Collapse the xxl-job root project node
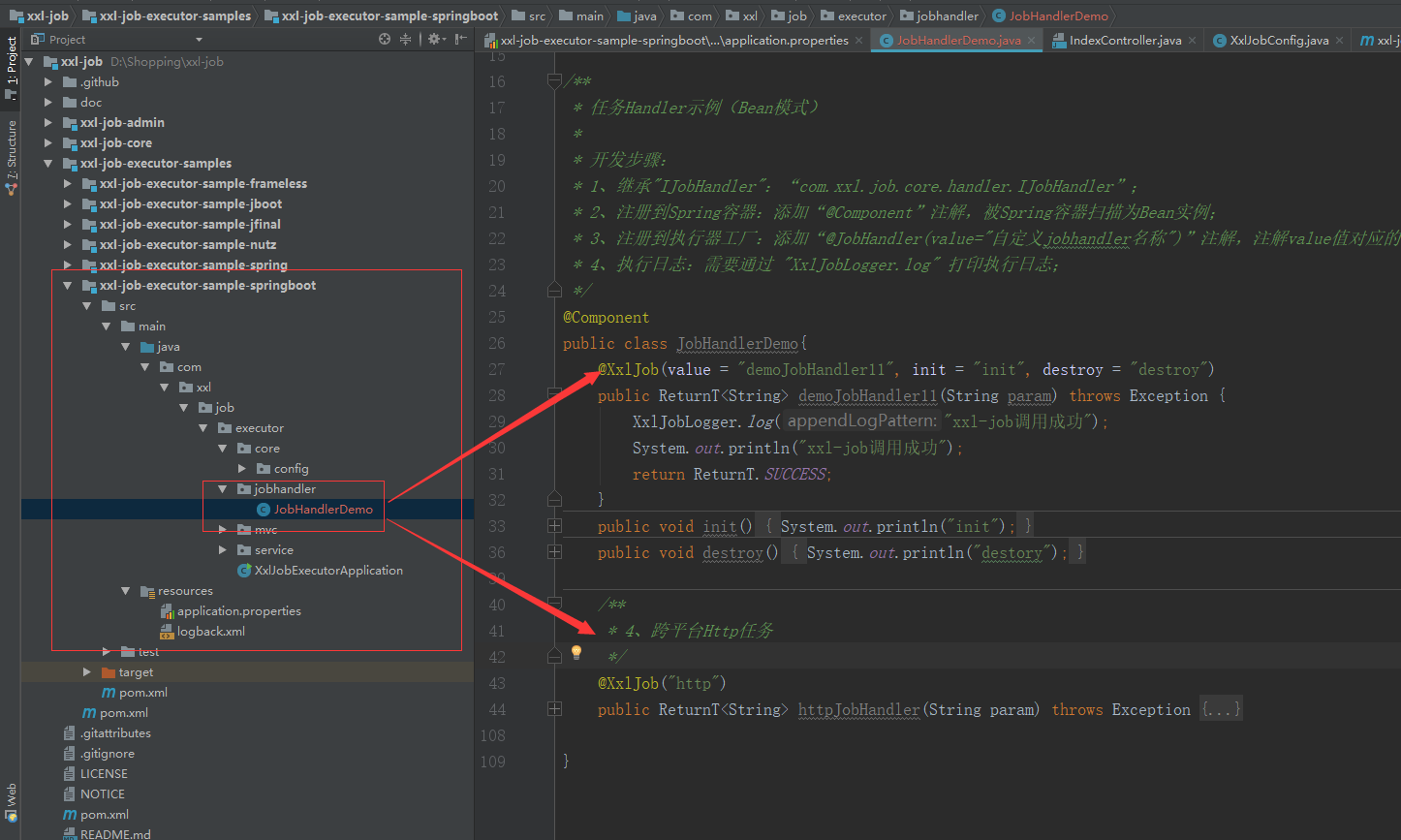Image resolution: width=1401 pixels, height=840 pixels. (x=30, y=61)
